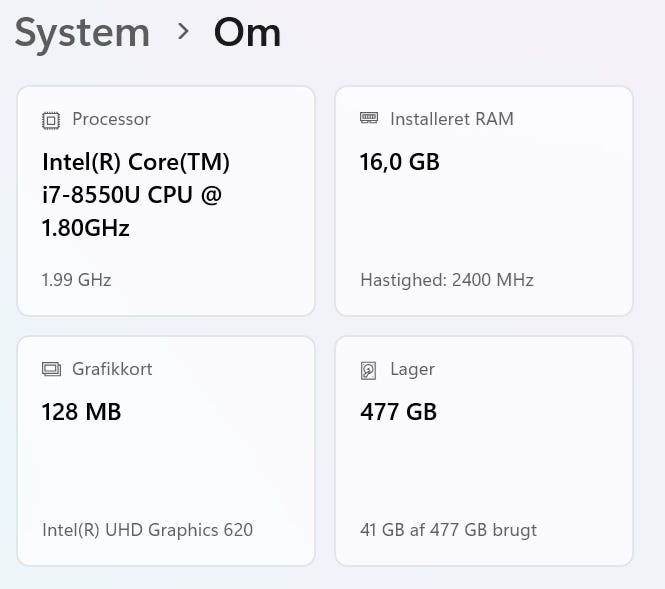
Task: Click the 128 MB graphics memory value
Action: (x=82, y=412)
